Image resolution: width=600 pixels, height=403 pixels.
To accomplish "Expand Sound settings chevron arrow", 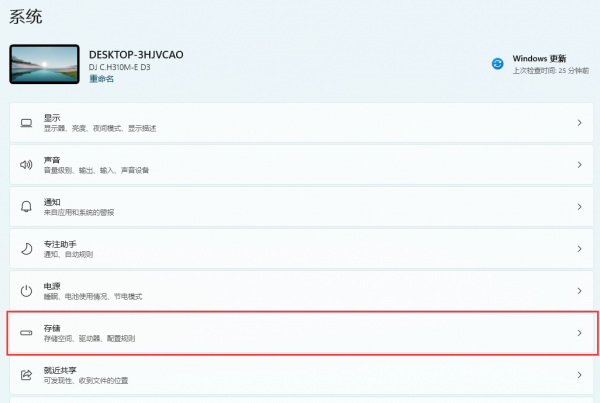I will point(579,165).
